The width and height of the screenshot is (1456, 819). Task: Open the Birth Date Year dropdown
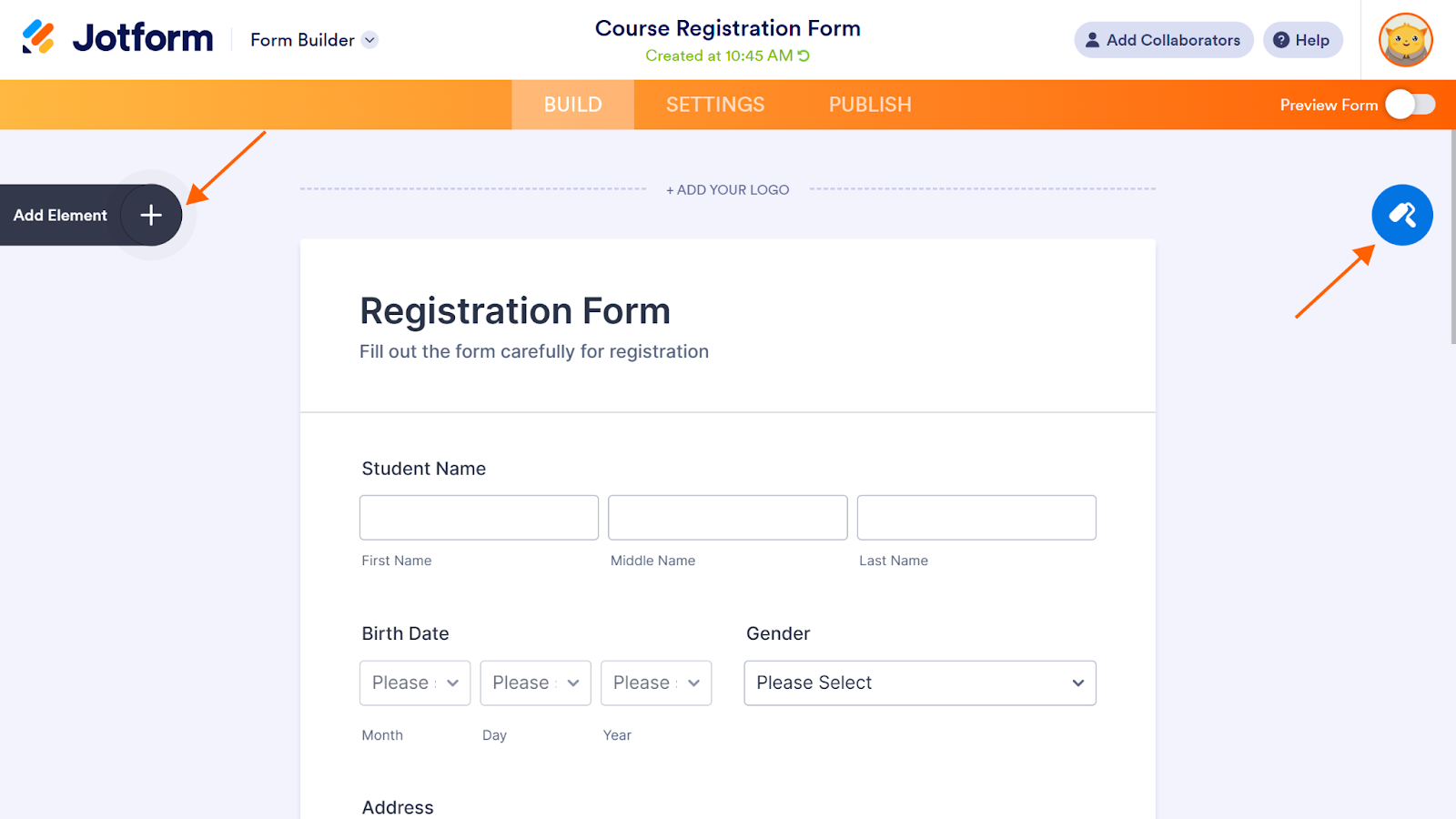click(656, 682)
